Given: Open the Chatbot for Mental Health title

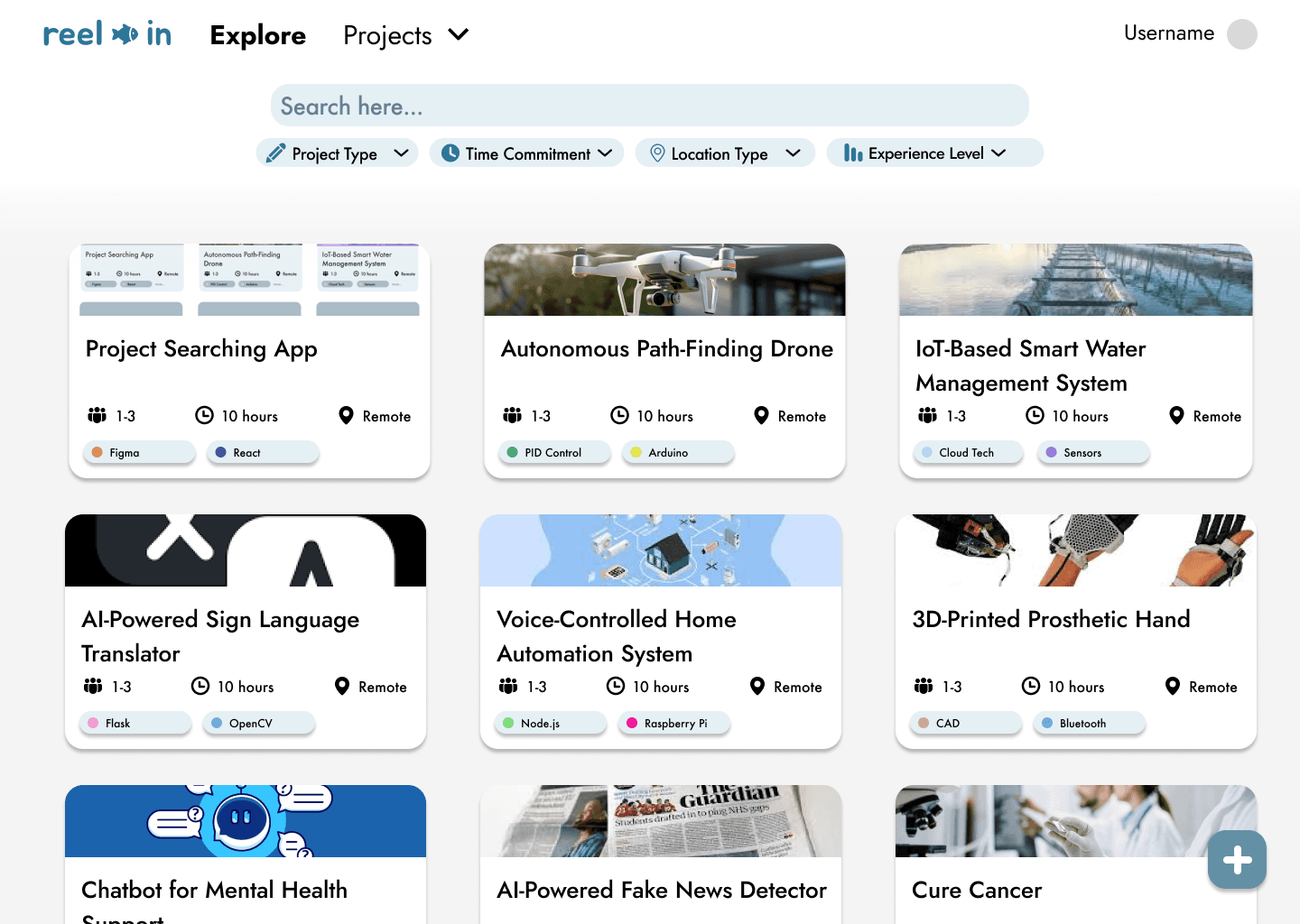Looking at the screenshot, I should click(215, 902).
